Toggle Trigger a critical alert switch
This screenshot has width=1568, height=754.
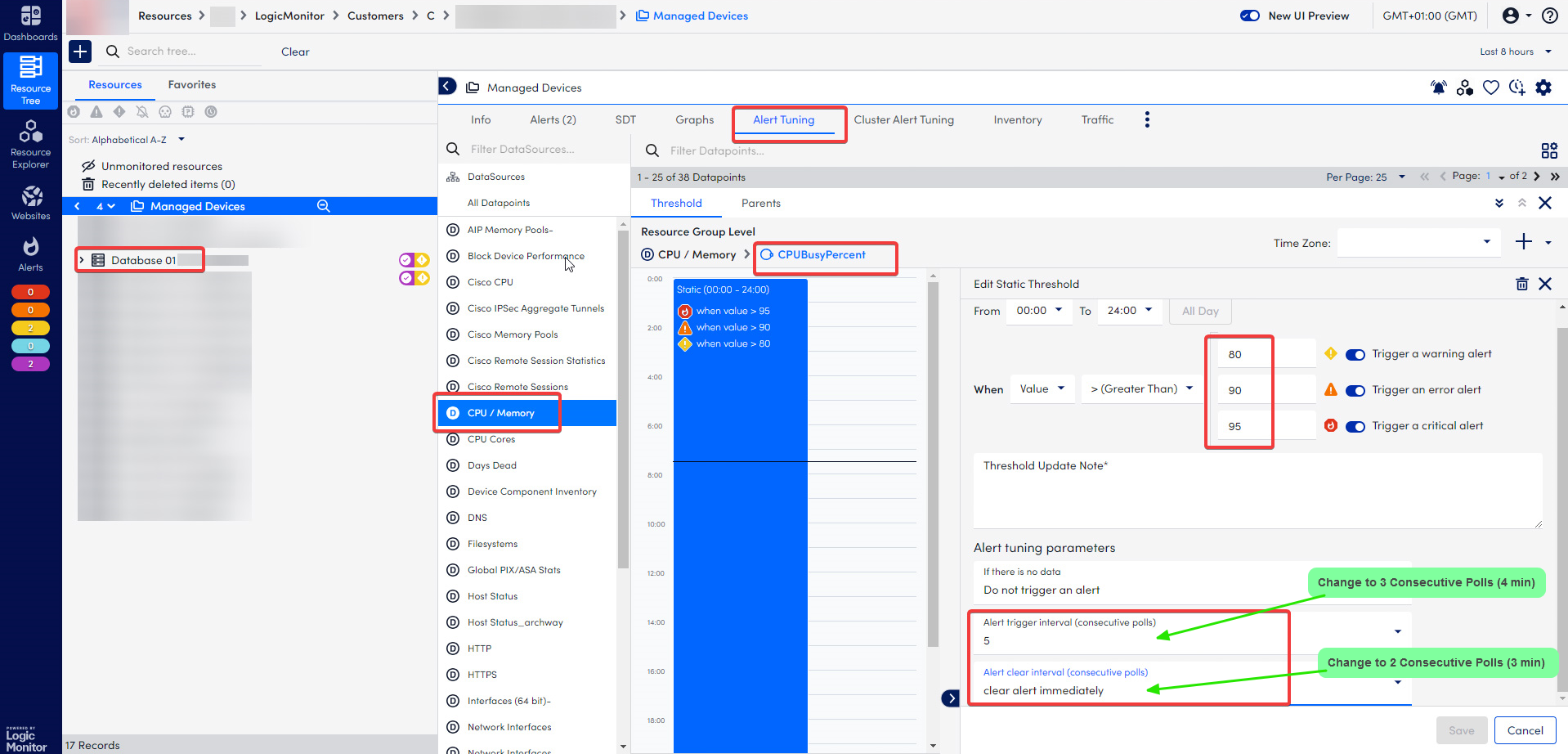1355,426
